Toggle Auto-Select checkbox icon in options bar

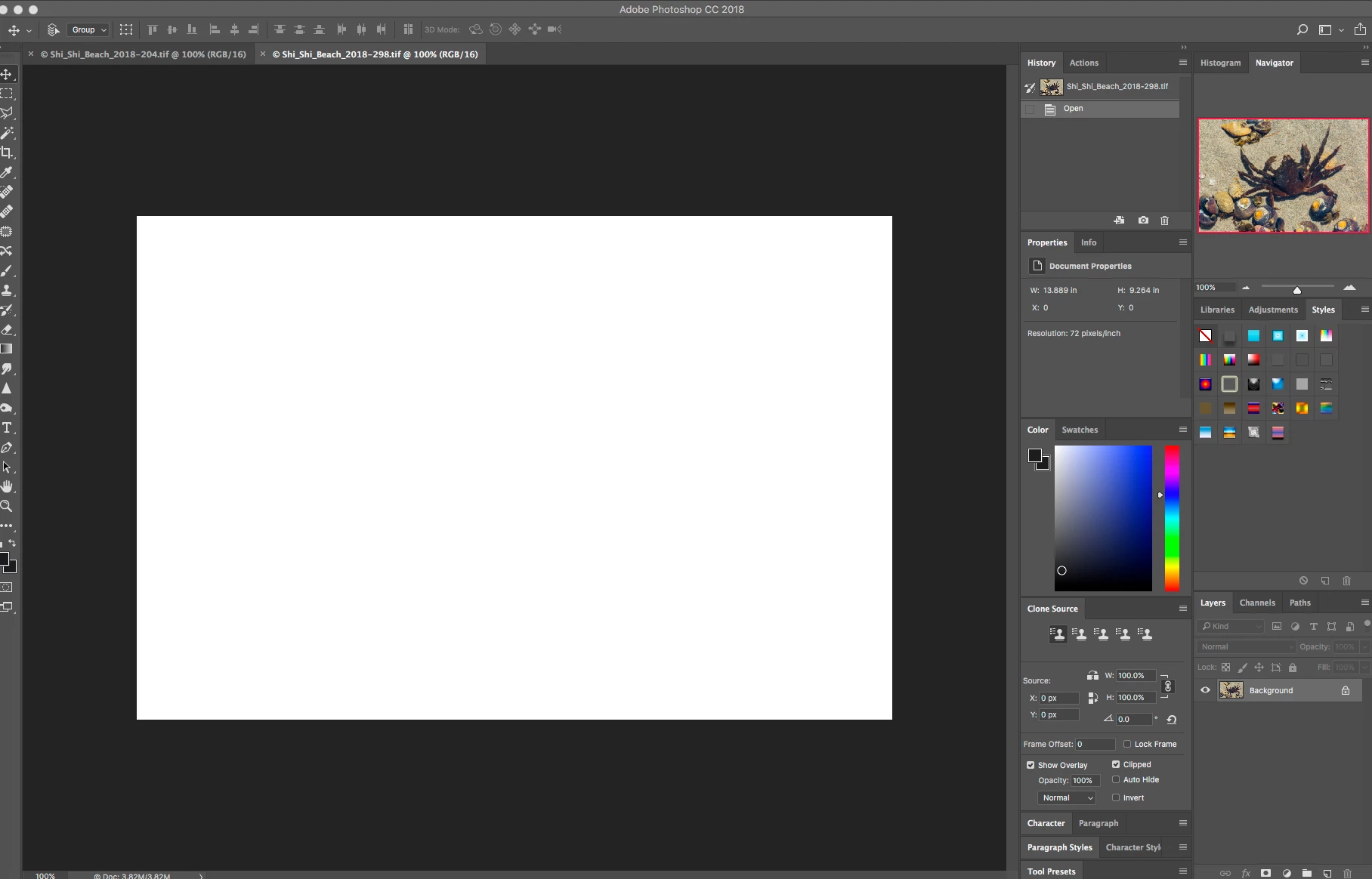[x=53, y=29]
